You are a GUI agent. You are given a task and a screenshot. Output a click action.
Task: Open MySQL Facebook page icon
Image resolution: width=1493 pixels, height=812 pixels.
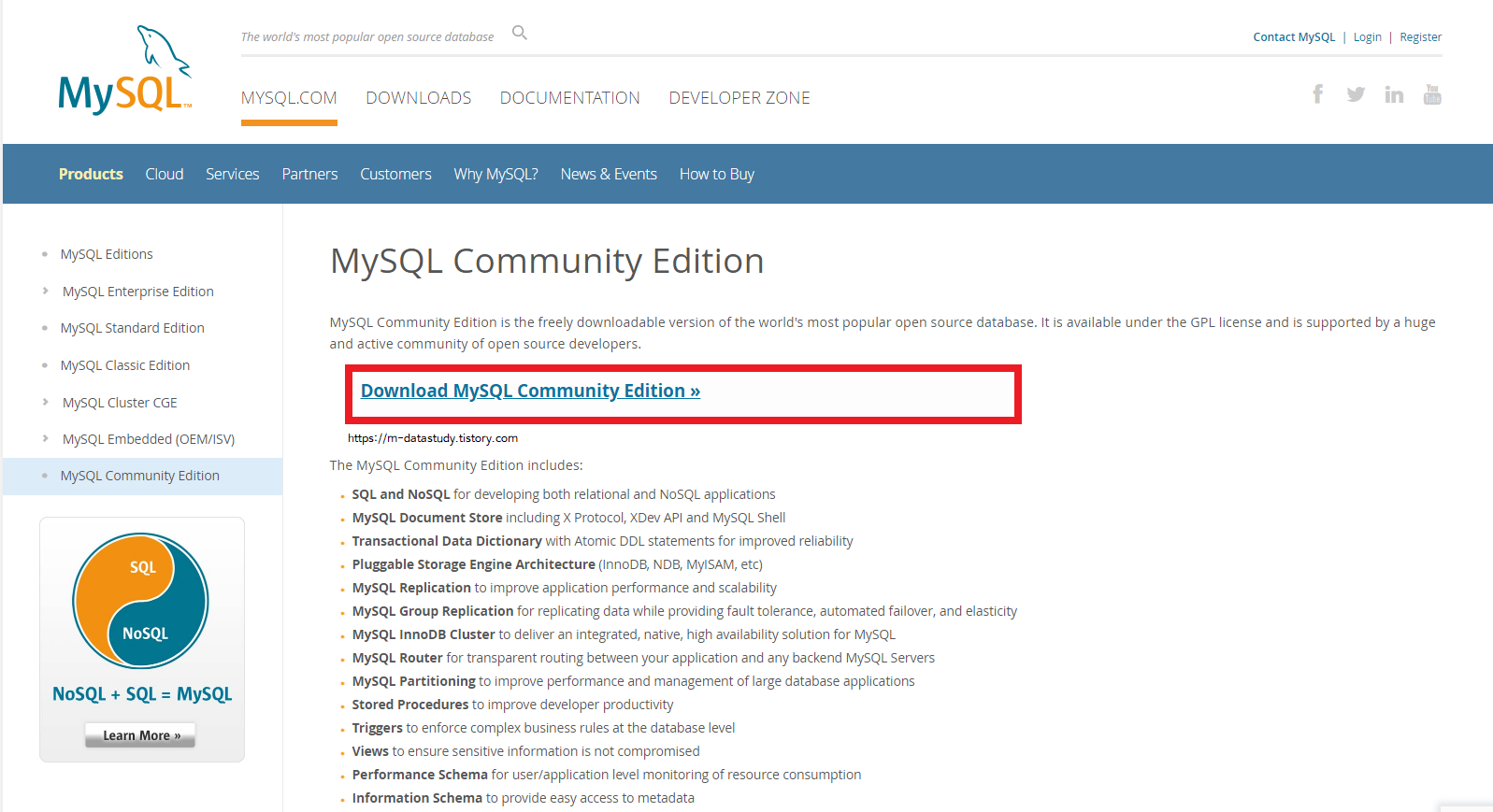click(x=1317, y=93)
